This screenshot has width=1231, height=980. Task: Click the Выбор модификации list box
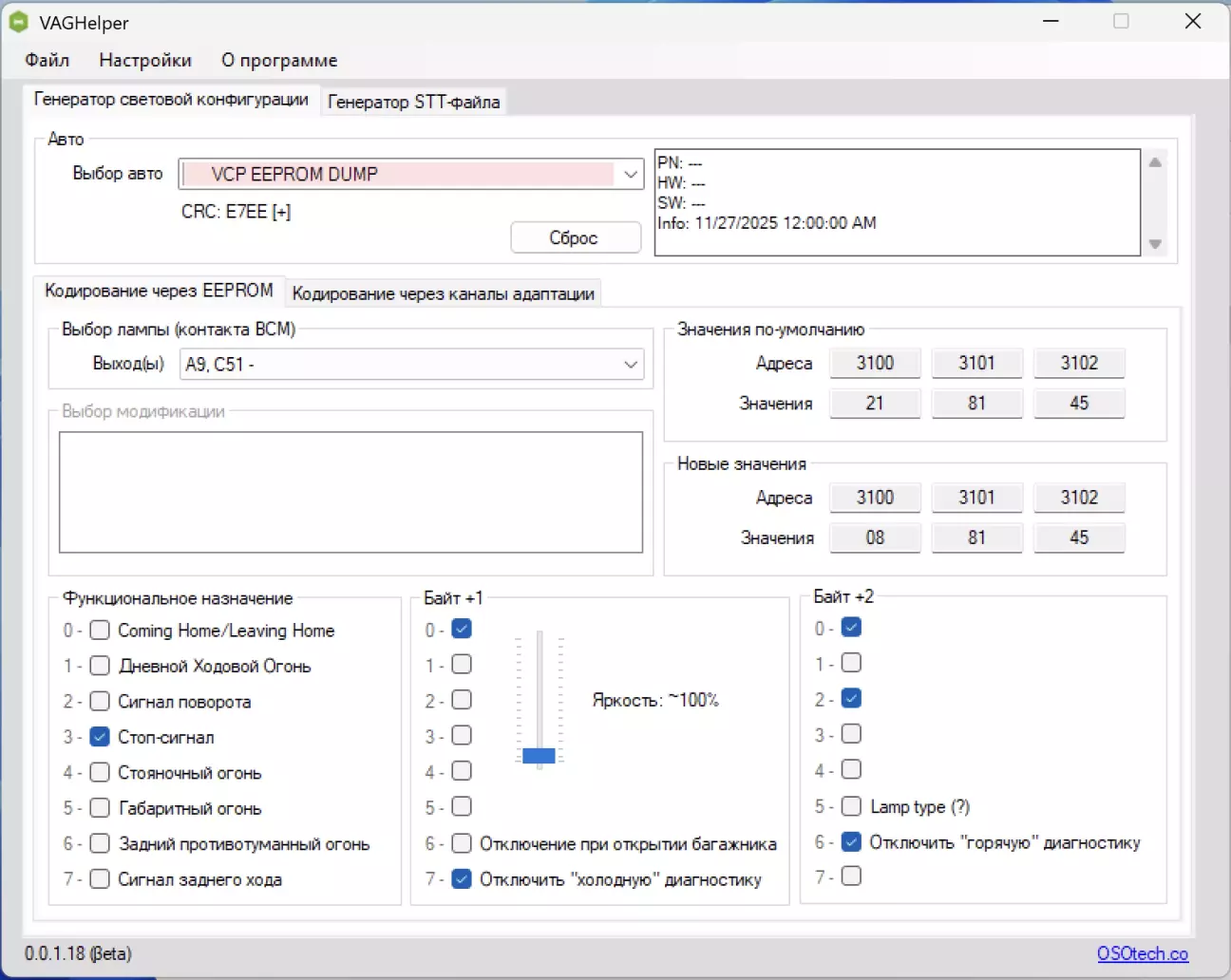coord(350,492)
